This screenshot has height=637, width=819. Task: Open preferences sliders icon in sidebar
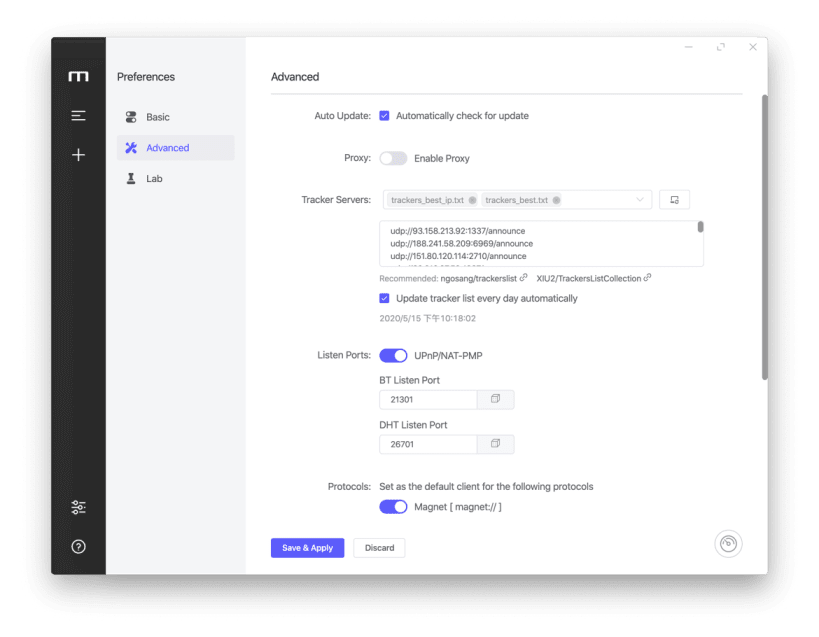click(78, 507)
